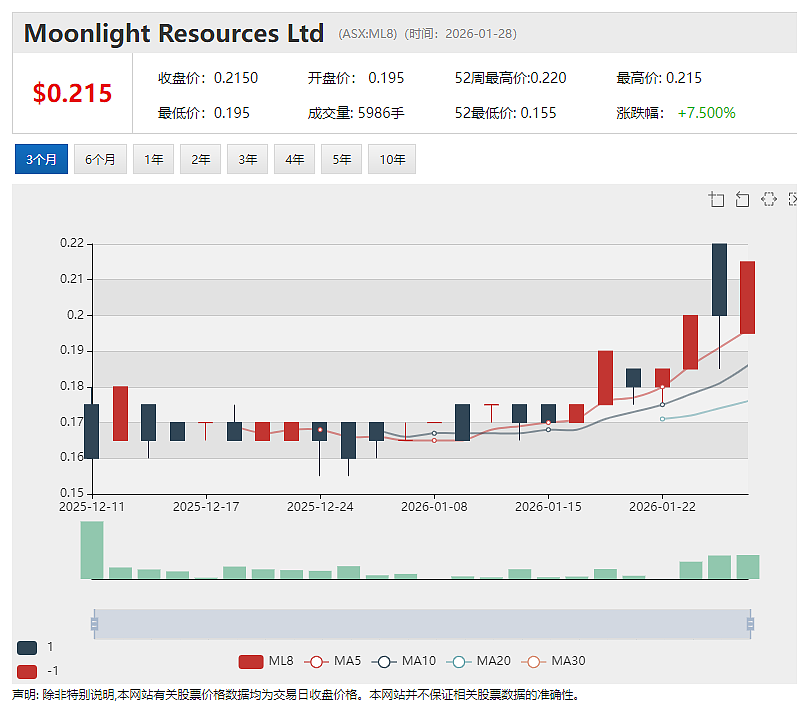
Task: Click the 最高价: 0.215 text
Action: (659, 78)
